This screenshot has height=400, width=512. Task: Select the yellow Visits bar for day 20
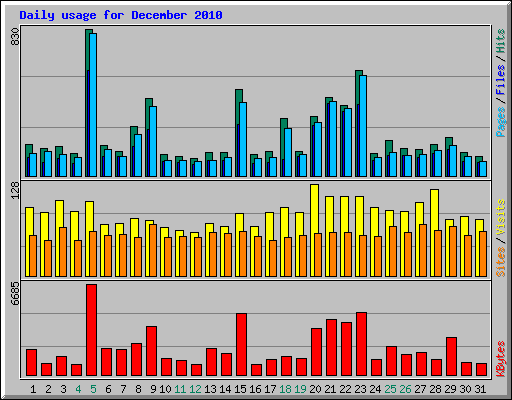313,230
